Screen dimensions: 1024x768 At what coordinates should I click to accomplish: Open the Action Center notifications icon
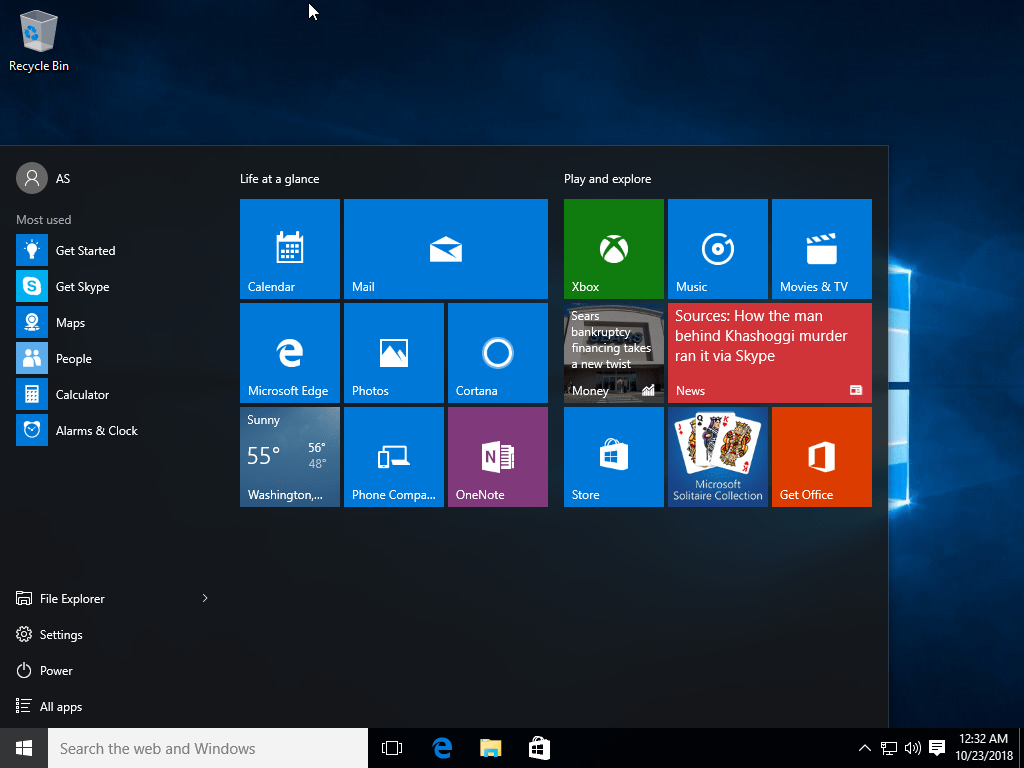coord(937,748)
